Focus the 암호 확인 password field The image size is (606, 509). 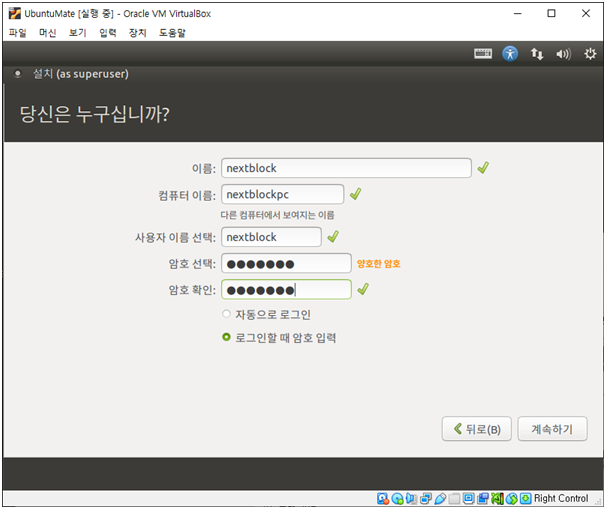(286, 289)
